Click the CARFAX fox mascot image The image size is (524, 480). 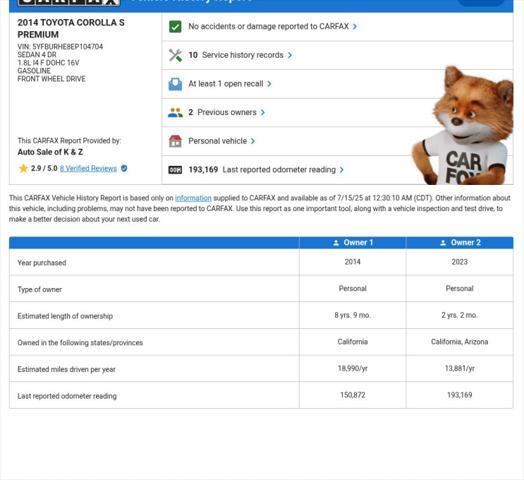click(x=463, y=125)
